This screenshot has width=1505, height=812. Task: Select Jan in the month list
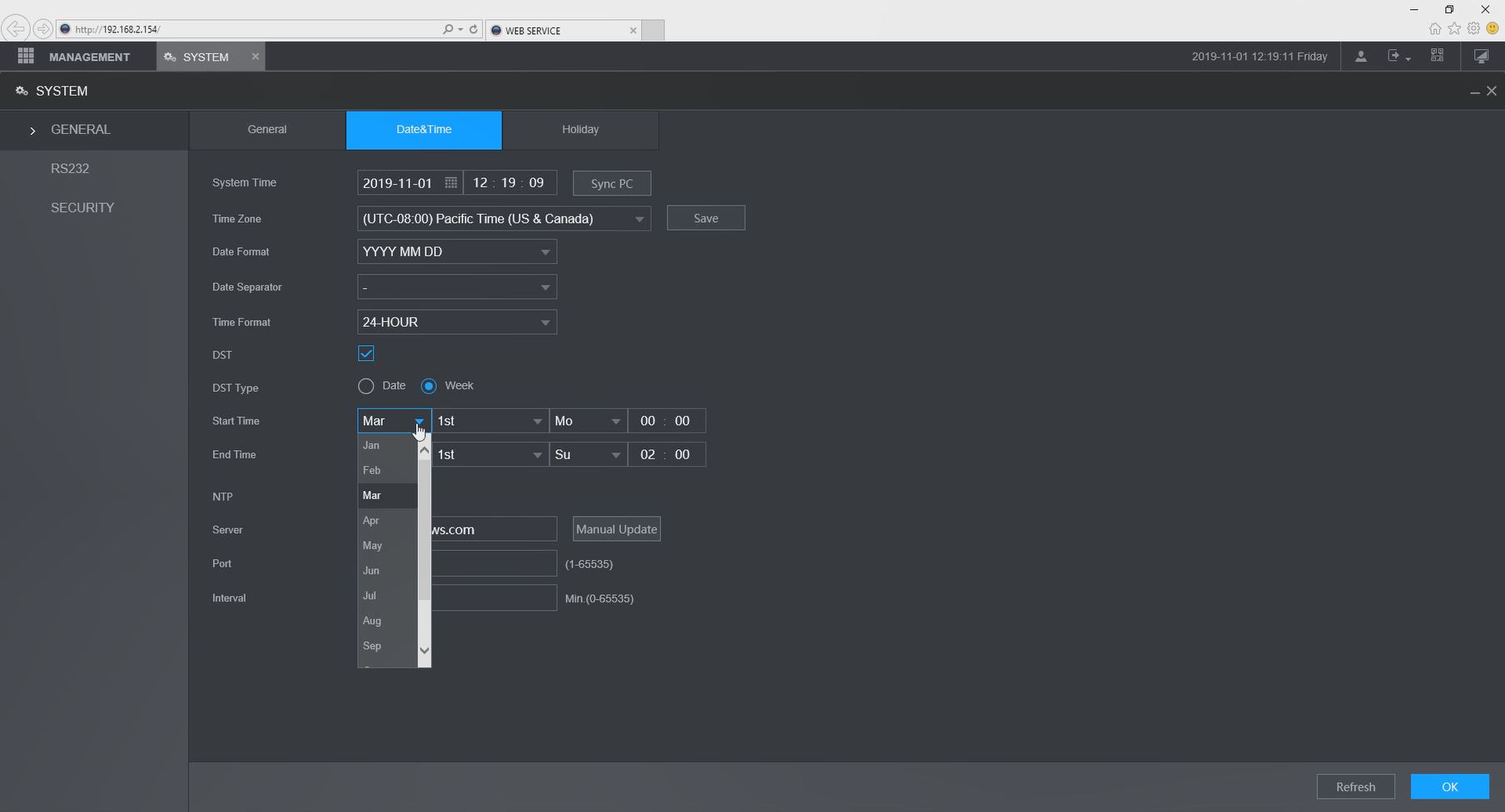point(388,446)
